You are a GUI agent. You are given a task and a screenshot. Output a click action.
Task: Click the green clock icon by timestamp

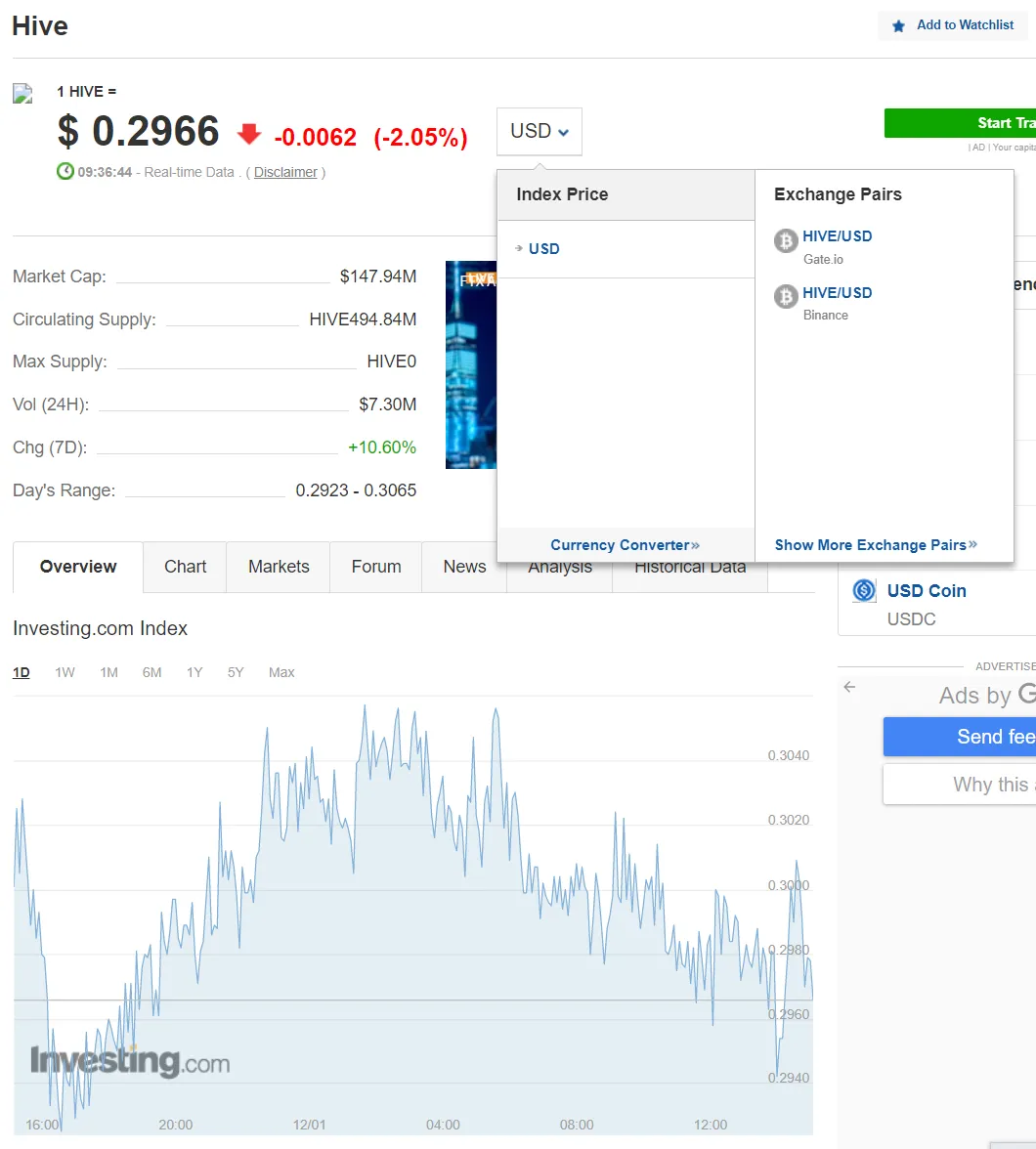click(65, 172)
